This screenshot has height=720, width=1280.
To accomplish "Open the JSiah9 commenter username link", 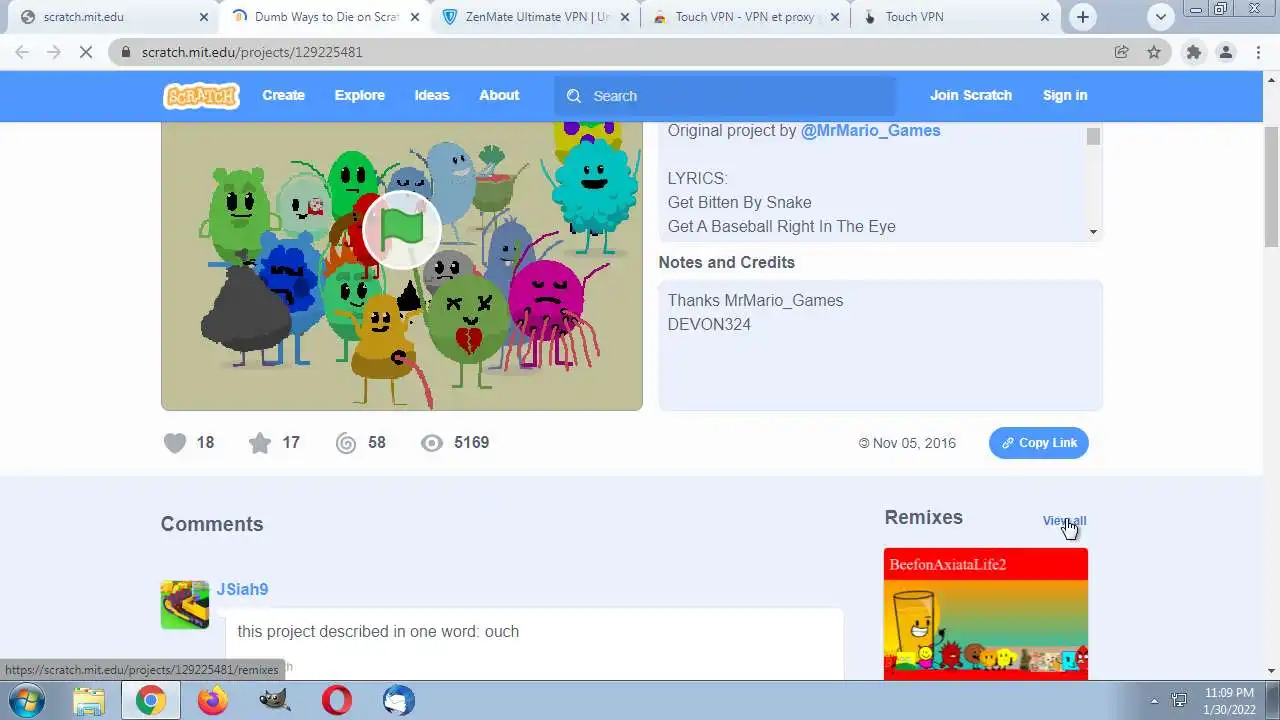I will click(242, 589).
